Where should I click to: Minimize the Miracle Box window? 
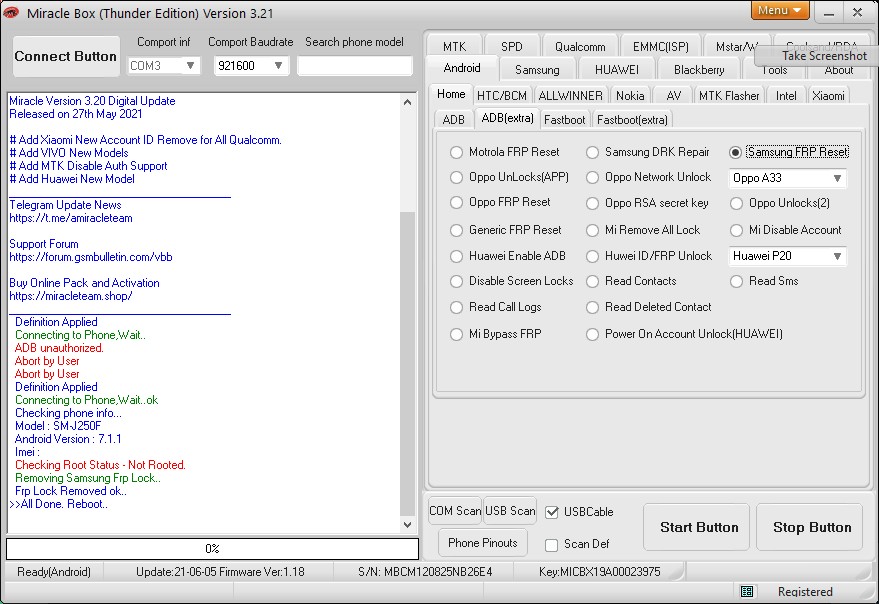click(826, 12)
